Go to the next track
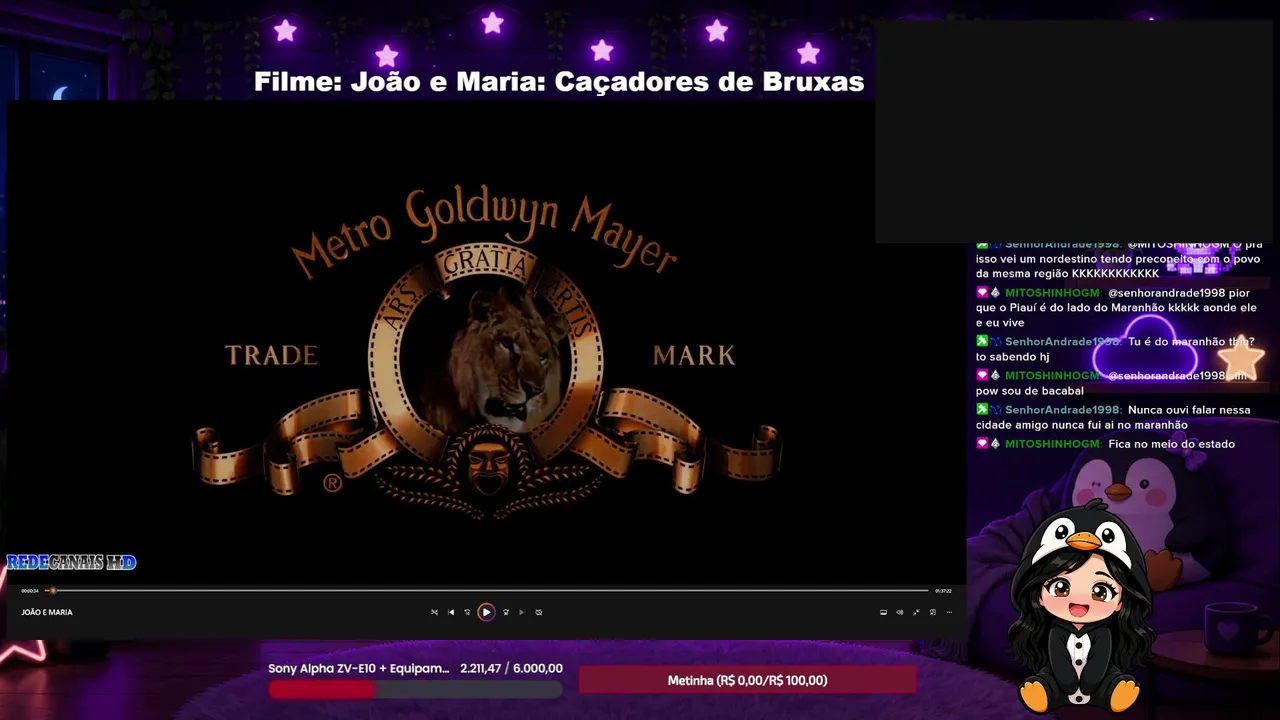The width and height of the screenshot is (1280, 720). pyautogui.click(x=521, y=612)
